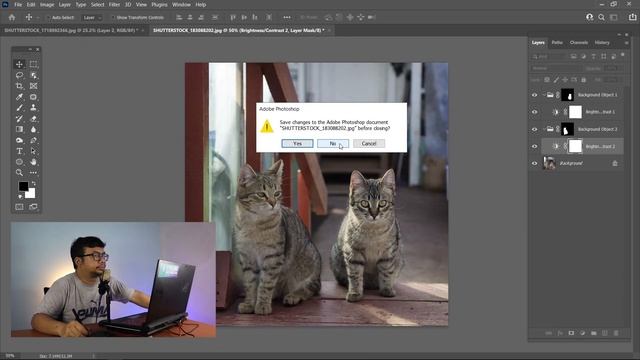Switch to the Channels tab
Viewport: 640px width, 360px height.
tap(579, 42)
